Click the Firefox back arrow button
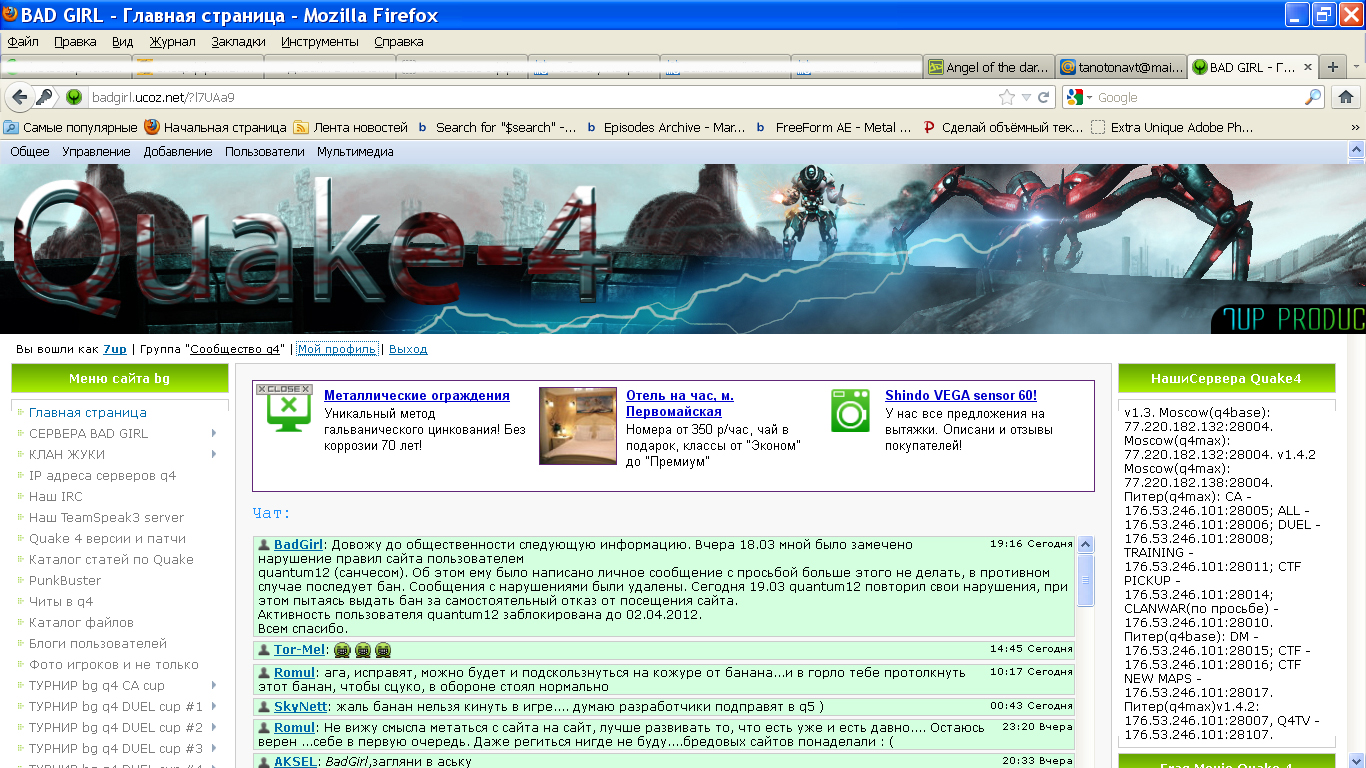The image size is (1366, 768). [18, 97]
